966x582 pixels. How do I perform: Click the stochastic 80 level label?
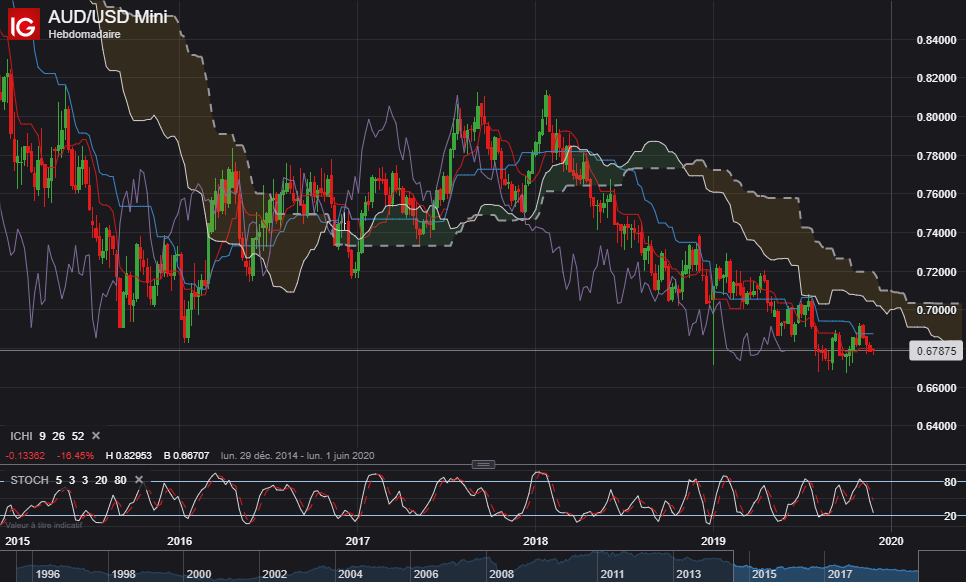pyautogui.click(x=950, y=482)
